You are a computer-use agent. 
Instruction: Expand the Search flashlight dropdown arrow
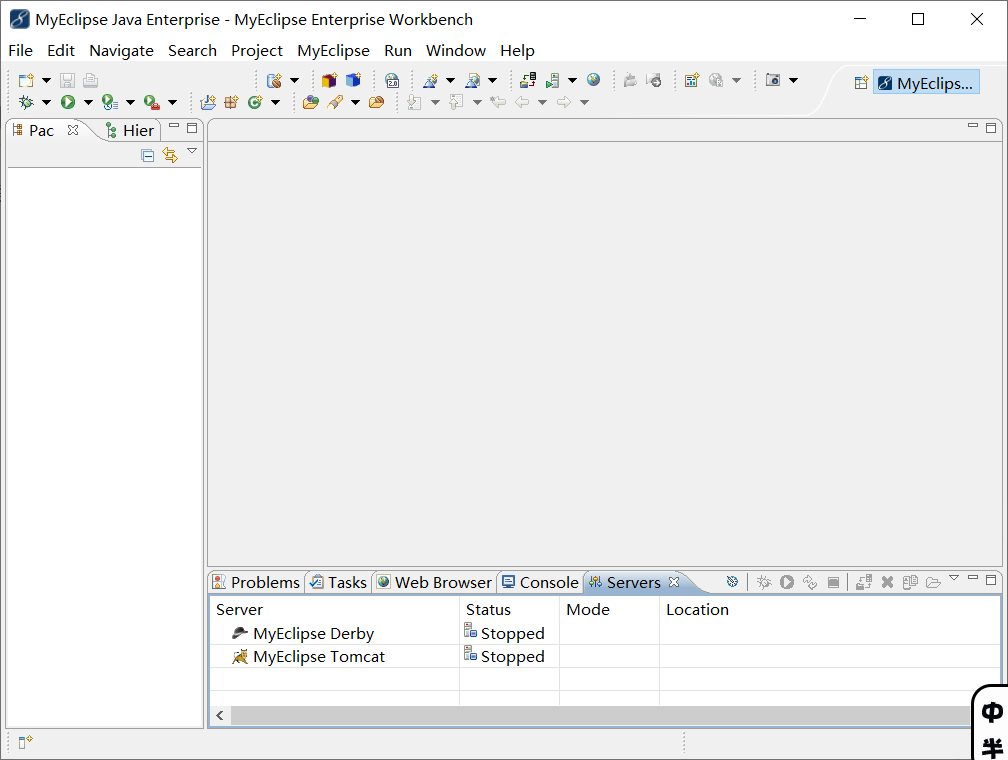pos(355,102)
